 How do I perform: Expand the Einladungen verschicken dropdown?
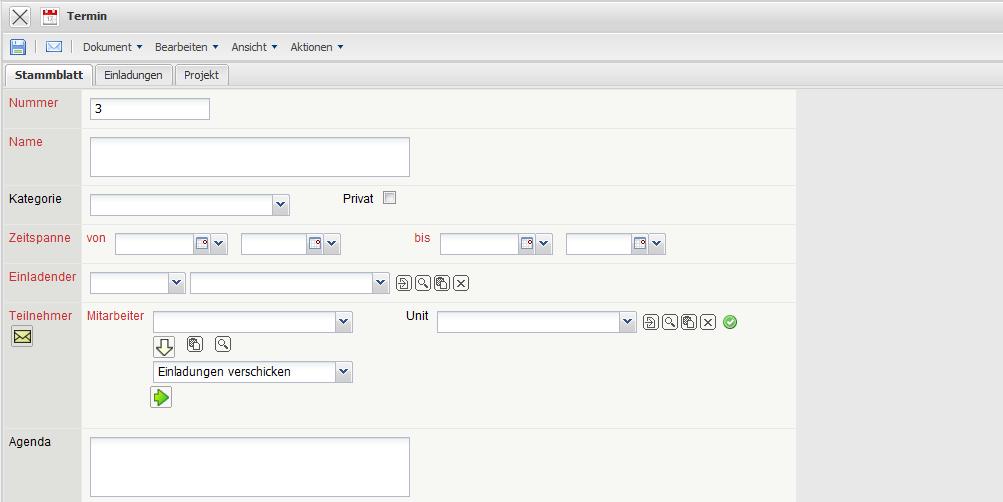pos(344,372)
